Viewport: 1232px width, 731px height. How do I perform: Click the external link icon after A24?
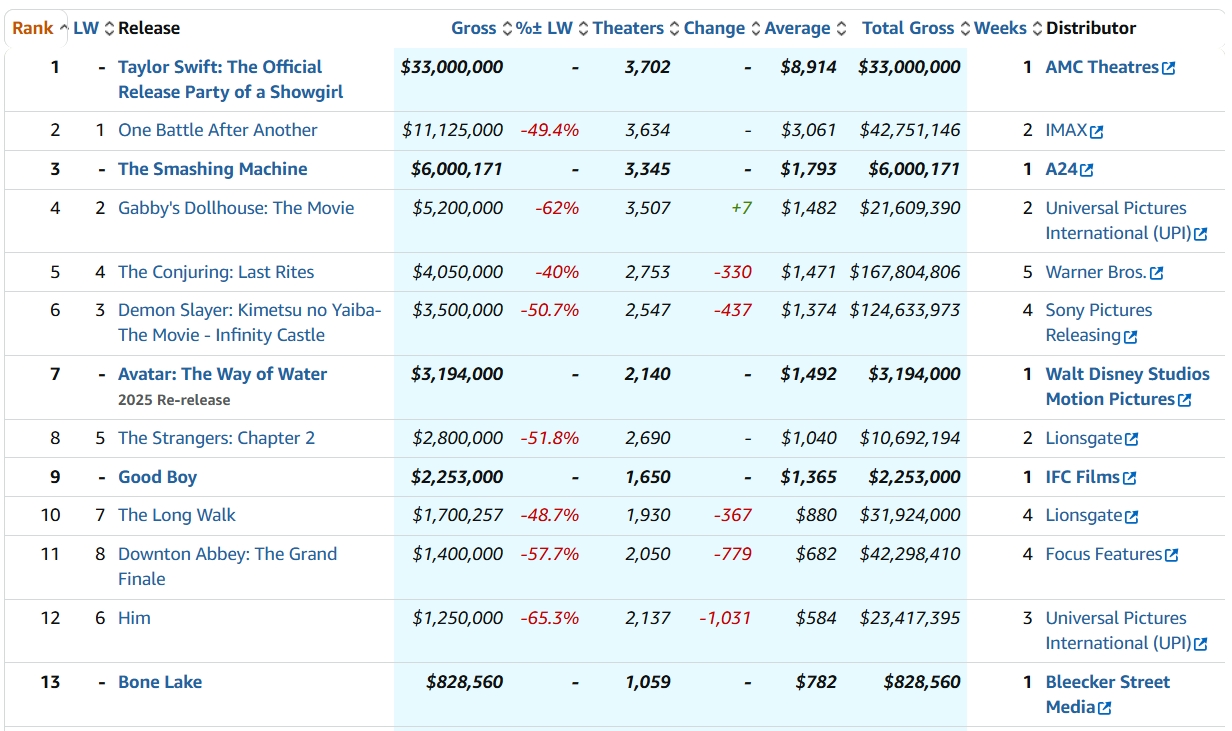1087,170
